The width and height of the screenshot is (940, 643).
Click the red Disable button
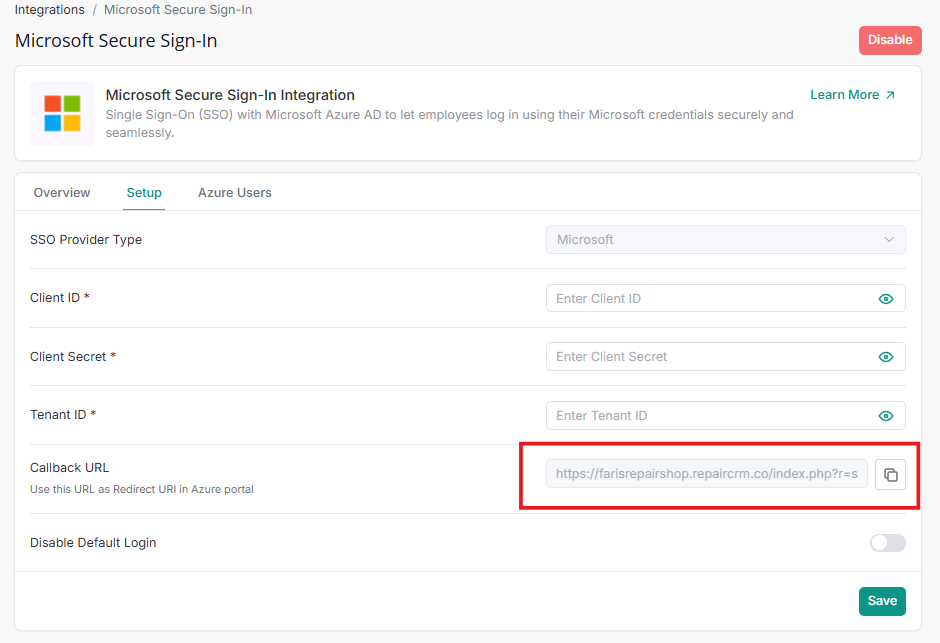point(889,40)
